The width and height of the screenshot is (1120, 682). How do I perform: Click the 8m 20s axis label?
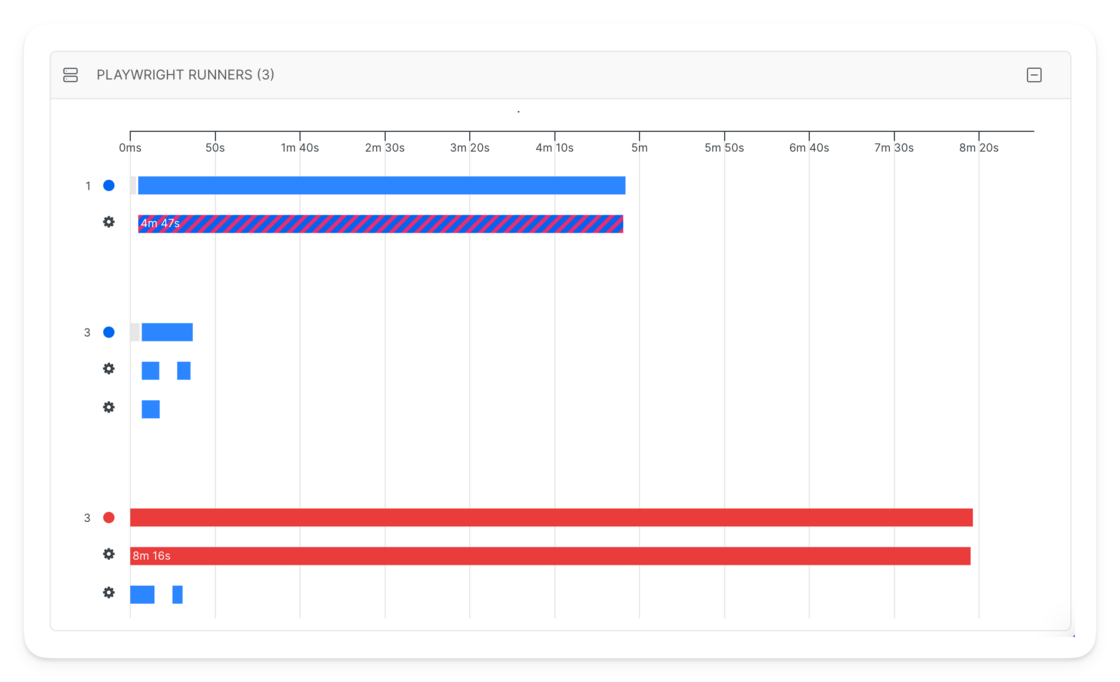point(979,148)
